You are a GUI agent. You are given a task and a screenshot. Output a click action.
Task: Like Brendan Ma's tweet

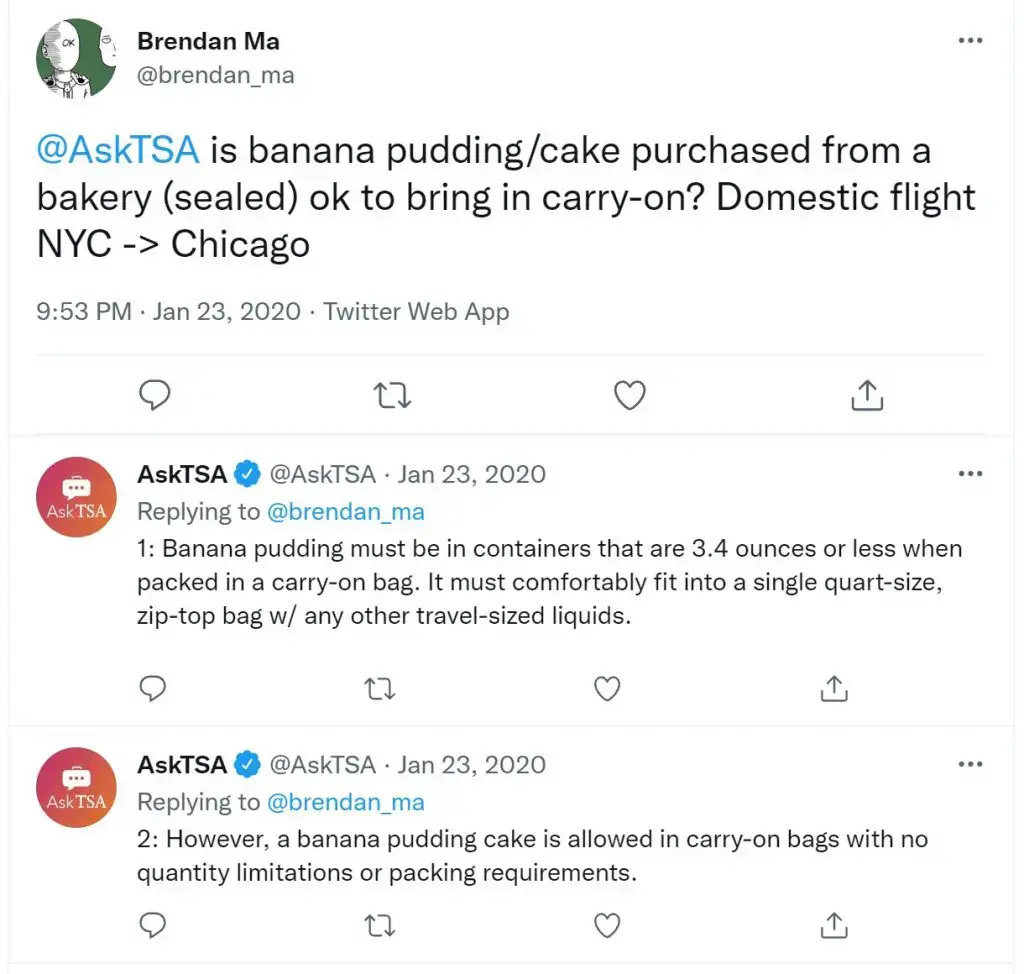(630, 395)
